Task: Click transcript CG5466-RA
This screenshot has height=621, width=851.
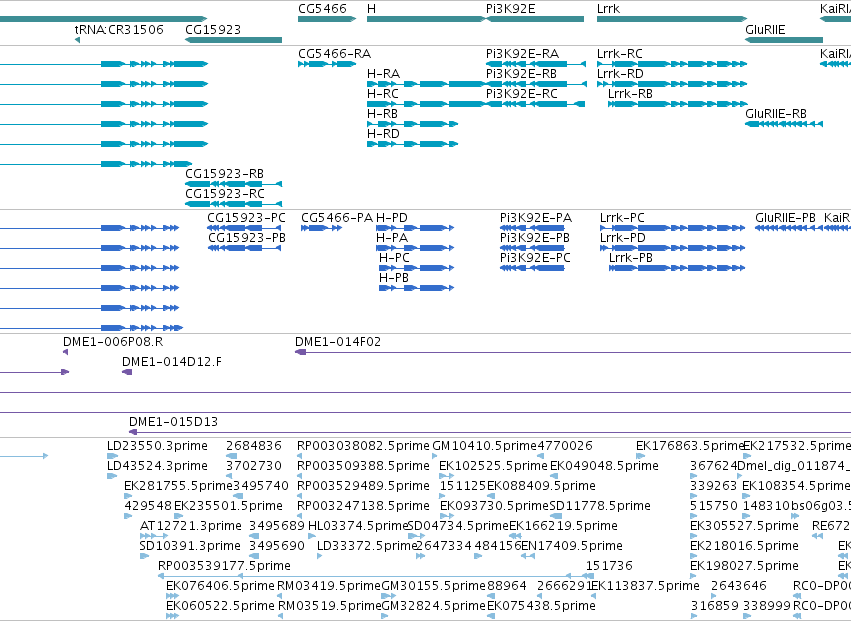Action: click(x=327, y=64)
